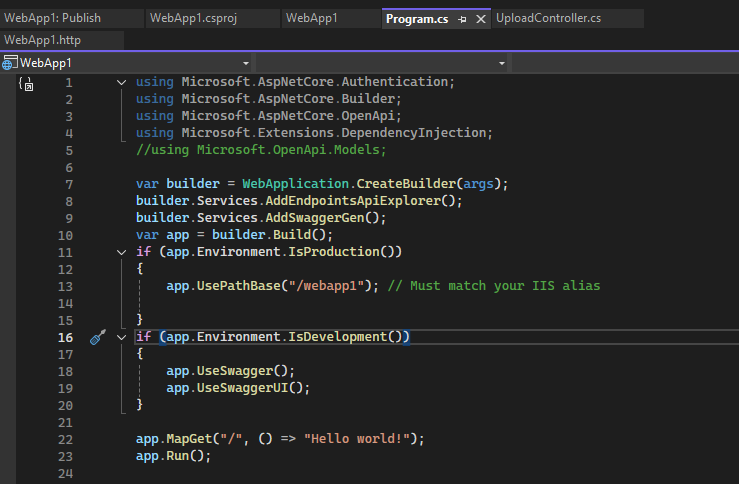Open the WebApp1 project scope dropdown
739x484 pixels.
[126, 63]
